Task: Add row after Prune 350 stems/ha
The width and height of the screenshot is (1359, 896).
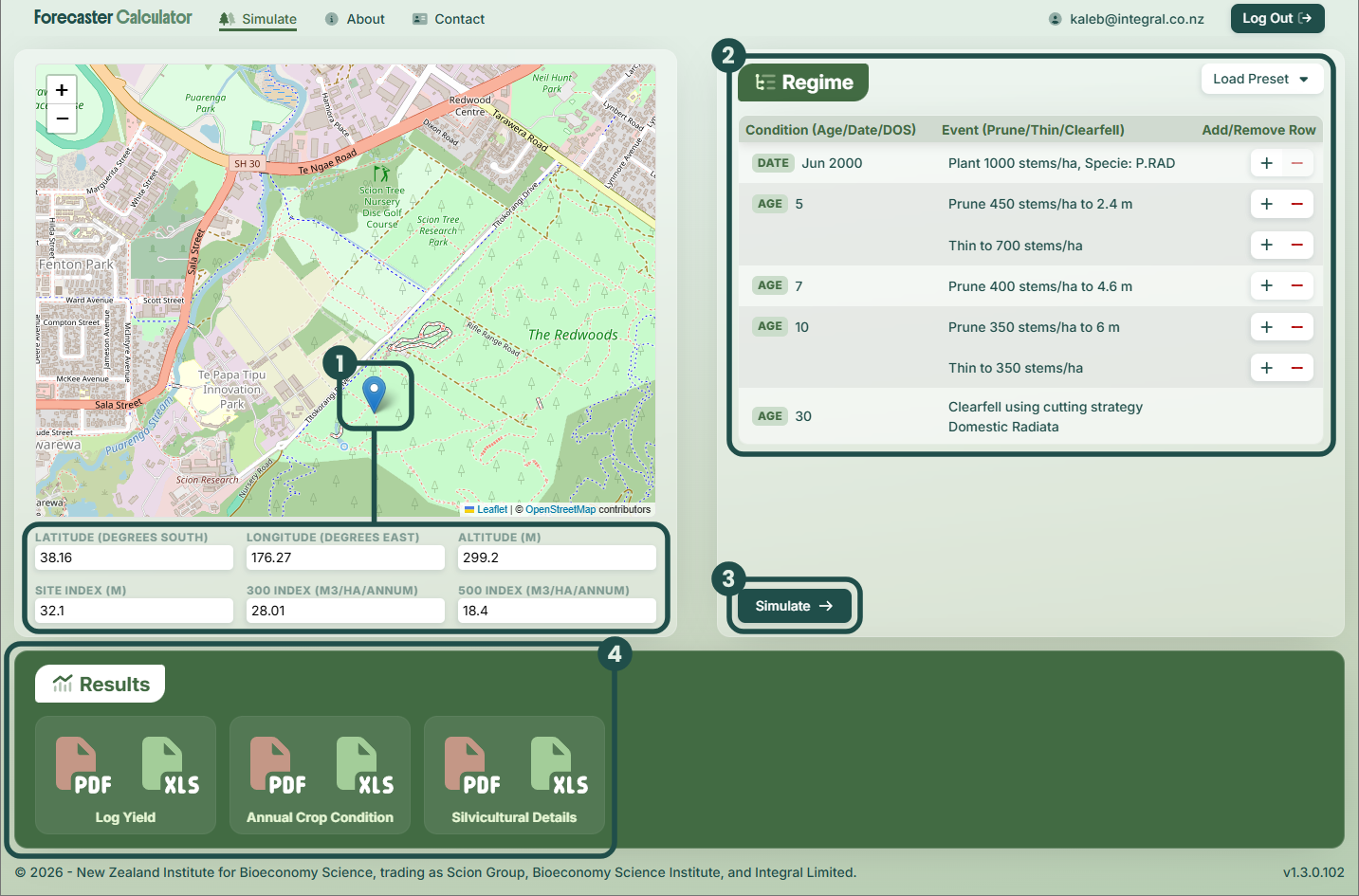Action: 1266,327
